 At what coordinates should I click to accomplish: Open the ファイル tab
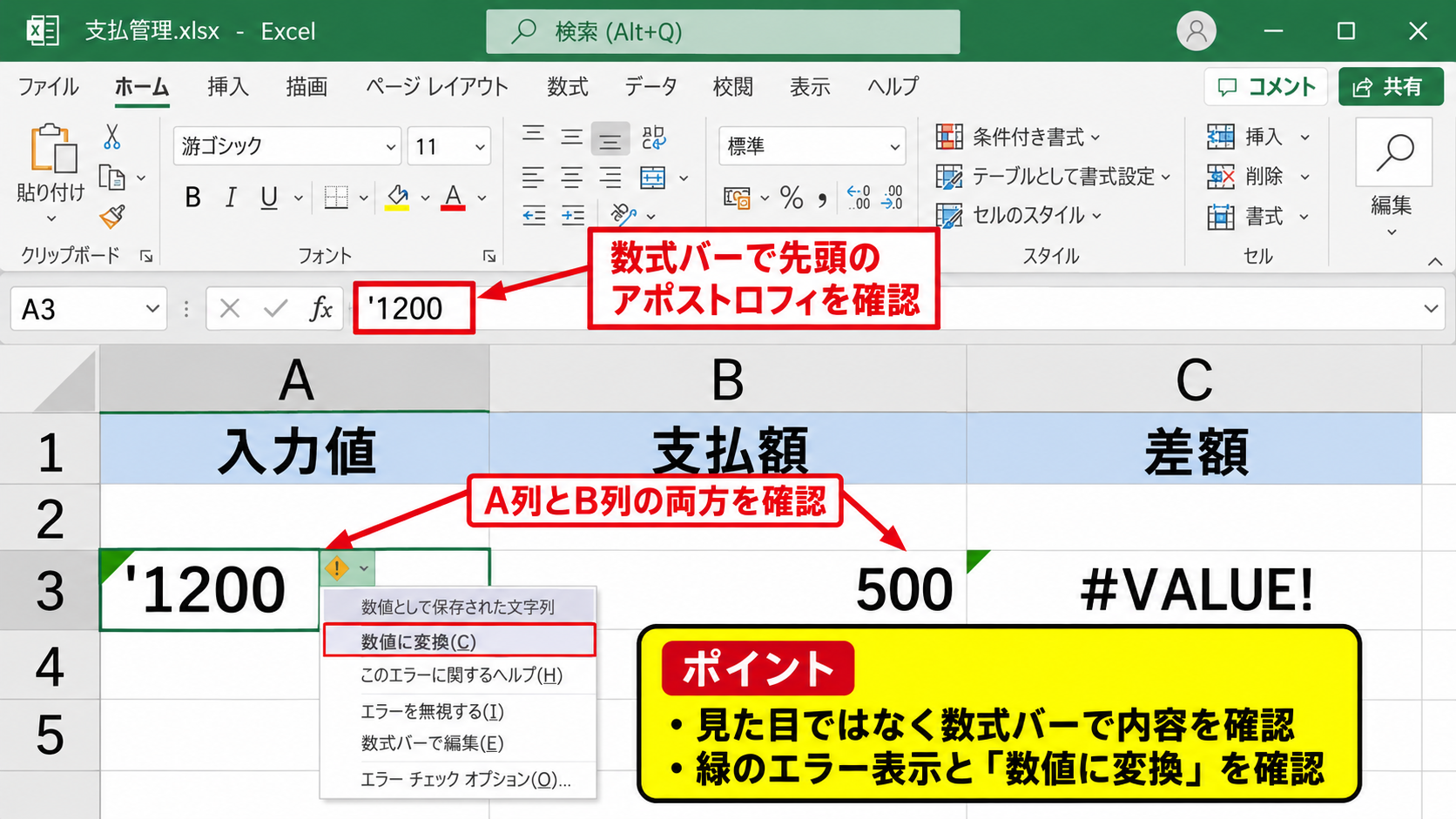pyautogui.click(x=48, y=86)
